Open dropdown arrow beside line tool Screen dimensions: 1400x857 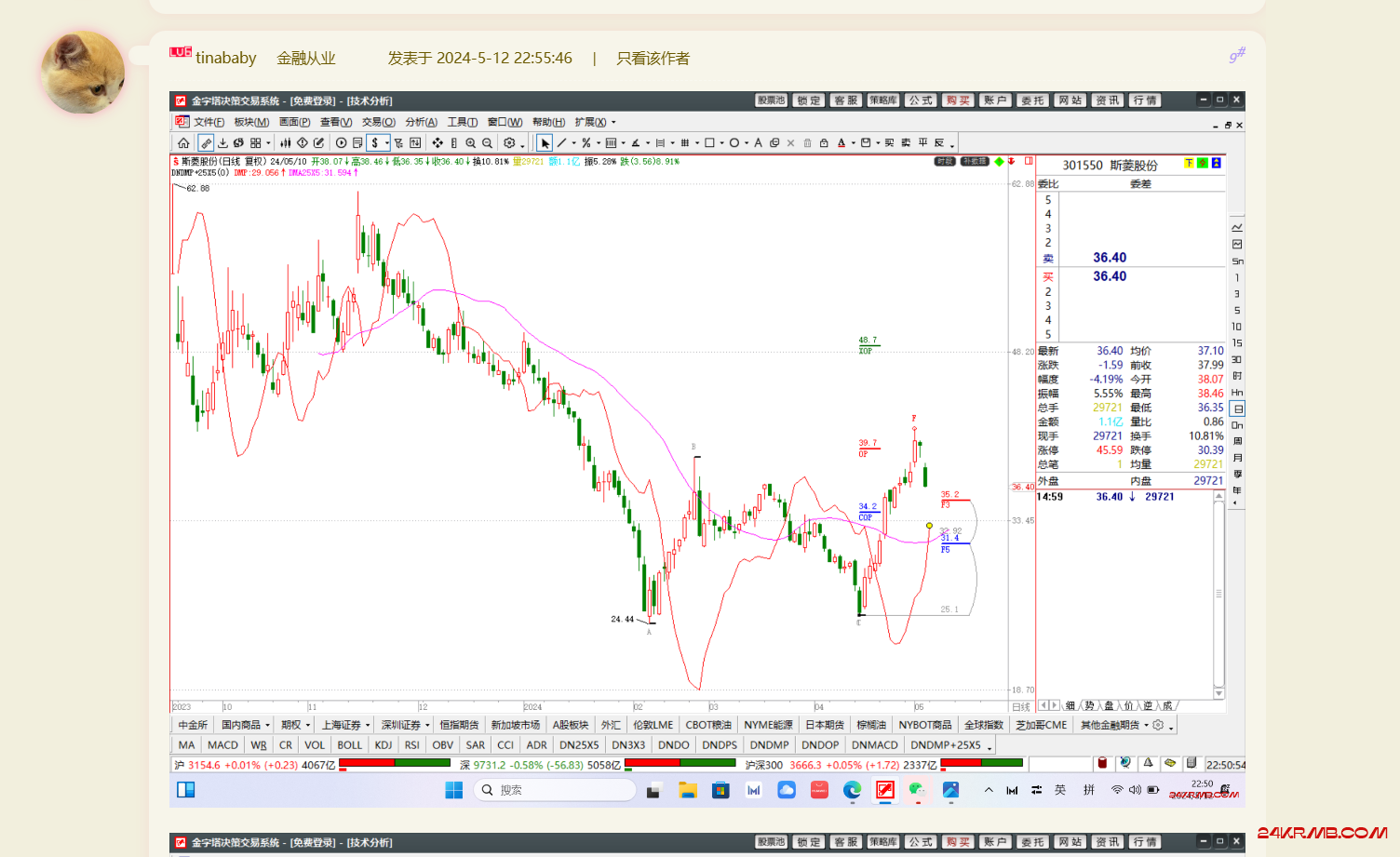click(573, 143)
